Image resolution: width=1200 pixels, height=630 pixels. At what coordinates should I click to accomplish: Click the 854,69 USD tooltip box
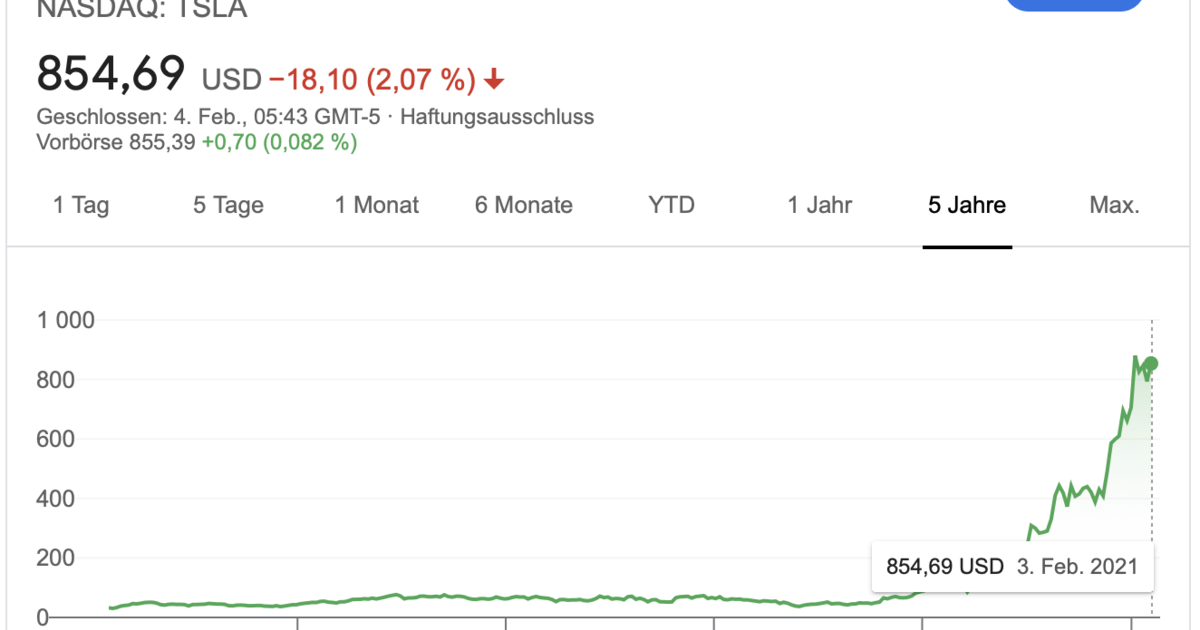click(943, 566)
